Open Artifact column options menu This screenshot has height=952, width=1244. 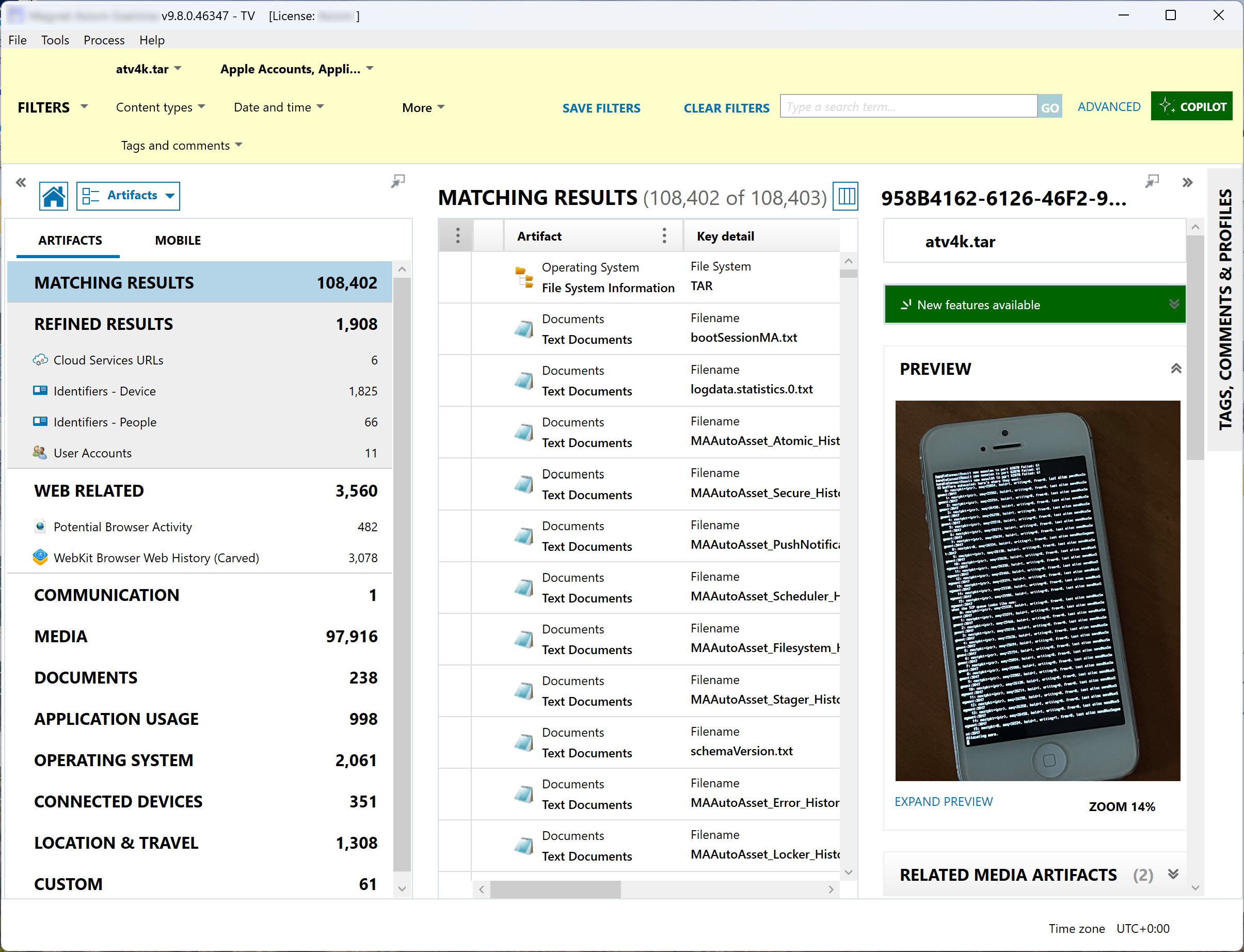[664, 236]
